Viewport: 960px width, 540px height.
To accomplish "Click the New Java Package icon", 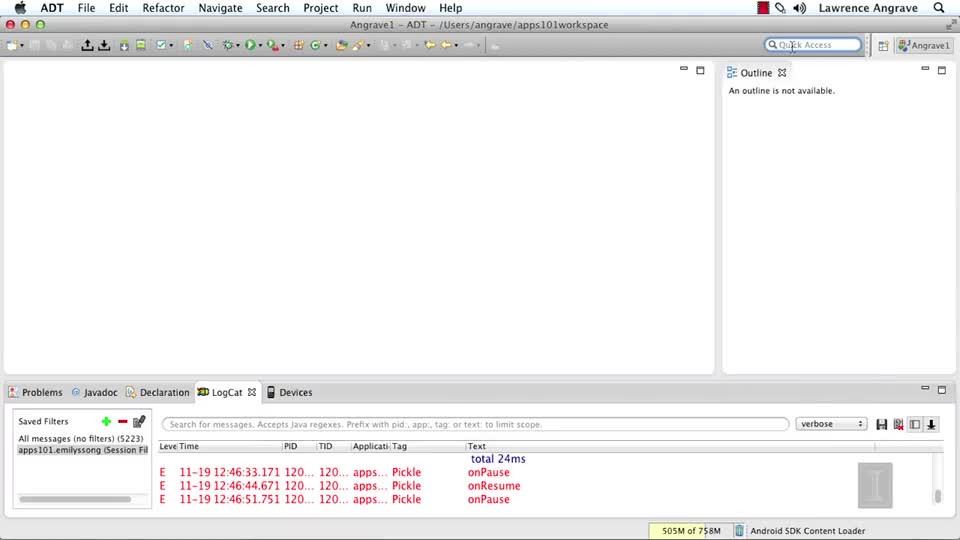I will [298, 45].
